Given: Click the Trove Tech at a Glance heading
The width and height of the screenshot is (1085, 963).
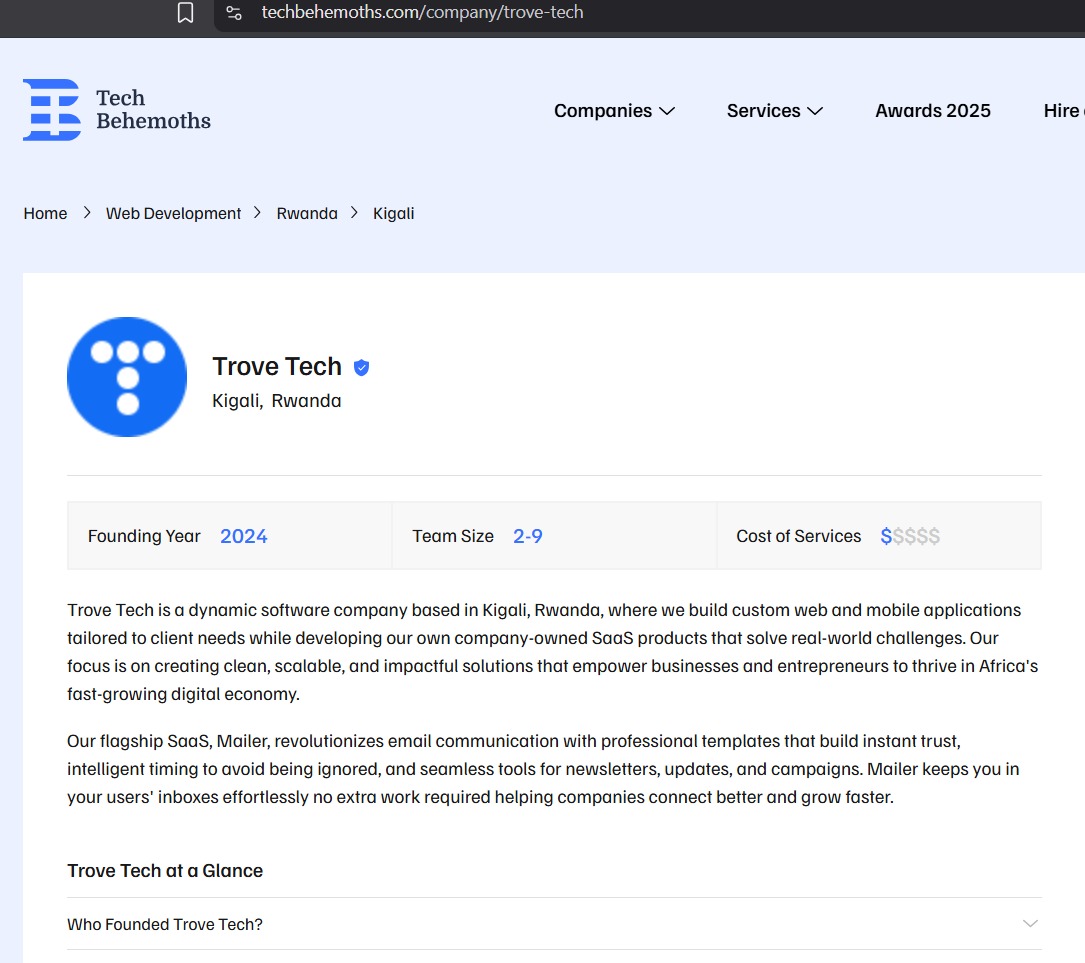Looking at the screenshot, I should [x=165, y=870].
